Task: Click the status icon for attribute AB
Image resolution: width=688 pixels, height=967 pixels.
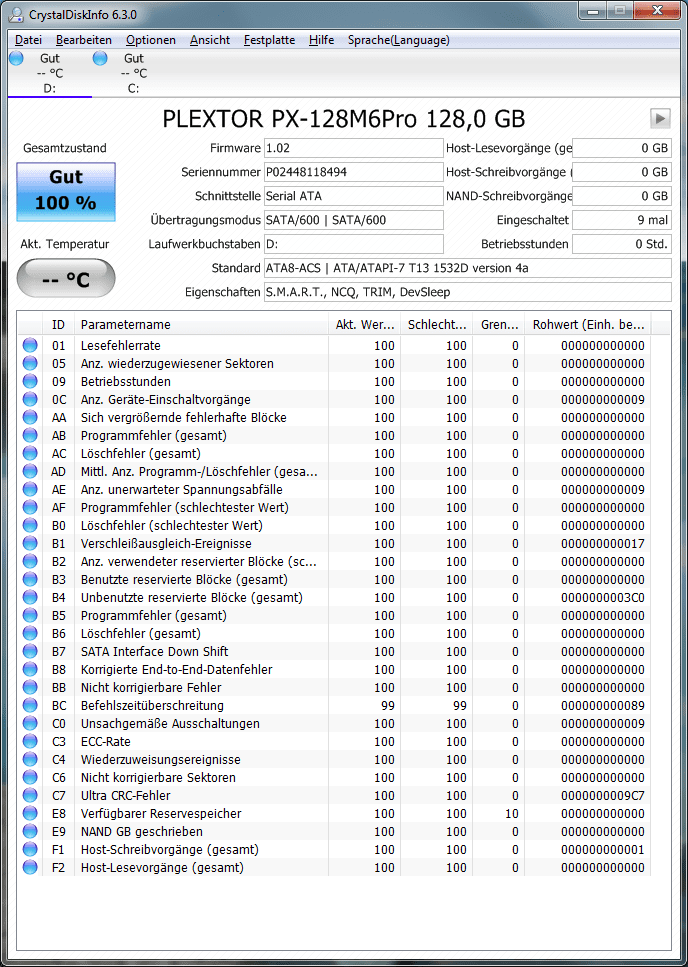Action: pyautogui.click(x=30, y=435)
